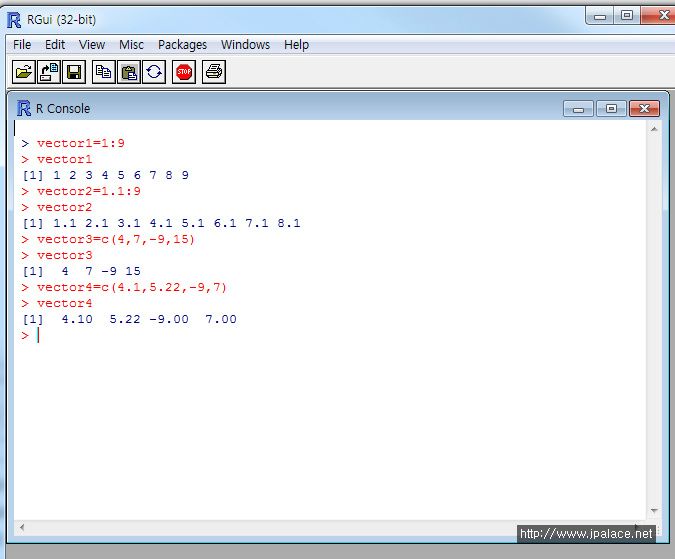The height and width of the screenshot is (559, 675).
Task: Click the R icon in R Console title bar
Action: pyautogui.click(x=24, y=108)
